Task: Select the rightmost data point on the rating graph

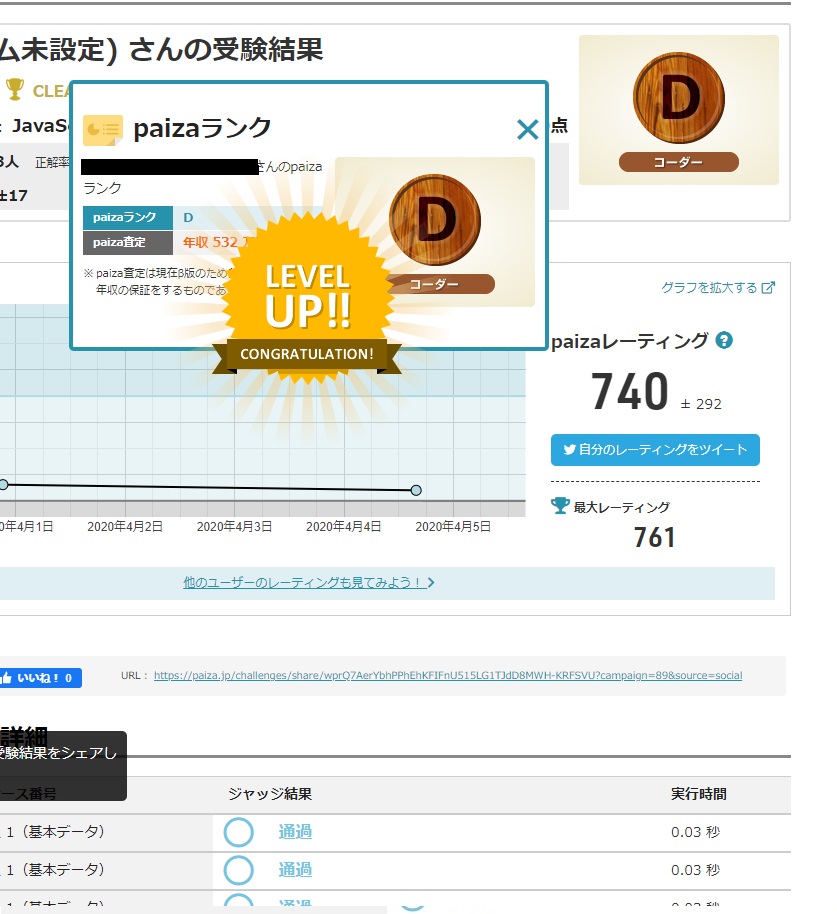Action: [416, 490]
